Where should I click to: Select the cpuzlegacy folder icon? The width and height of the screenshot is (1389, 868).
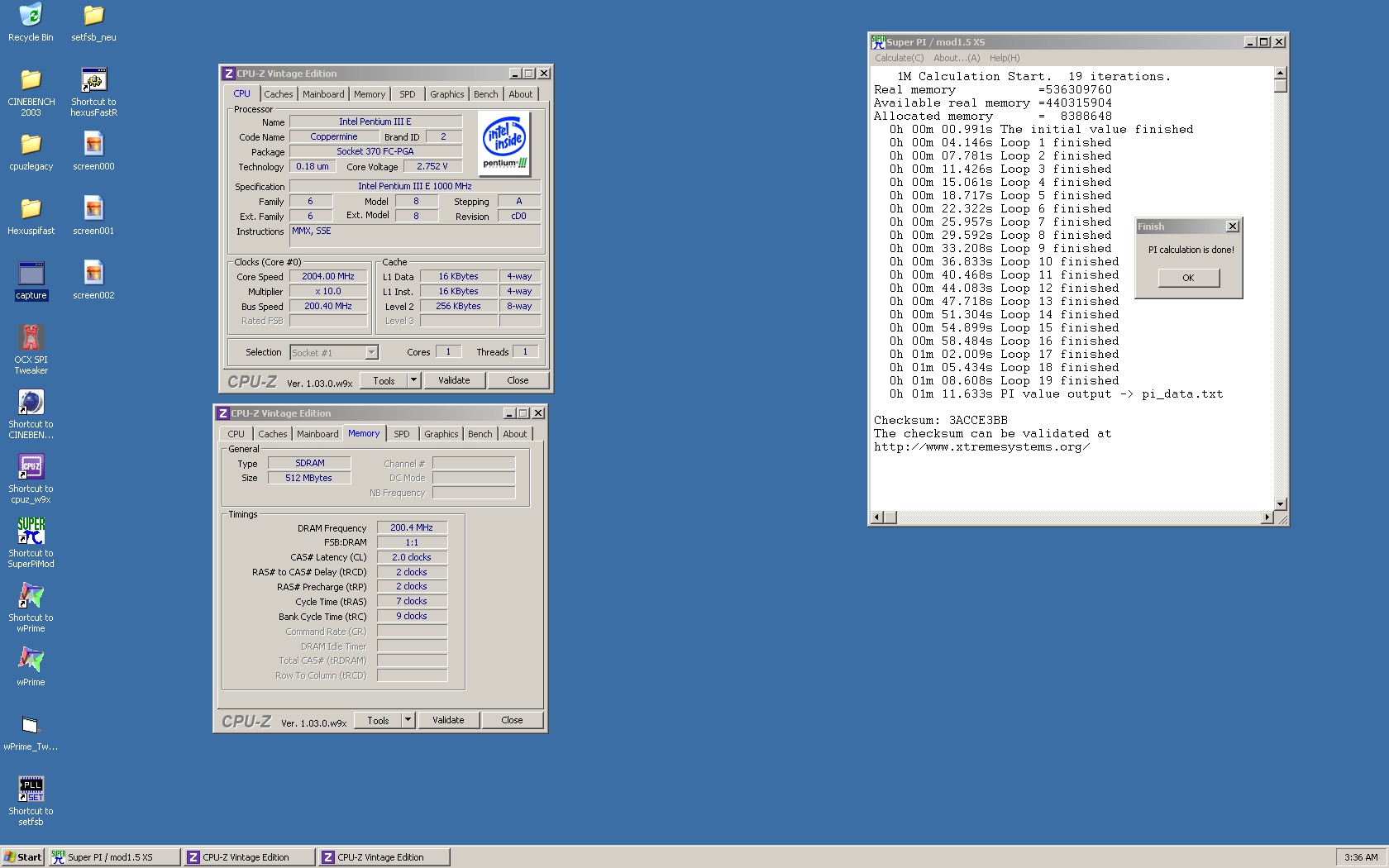coord(31,151)
